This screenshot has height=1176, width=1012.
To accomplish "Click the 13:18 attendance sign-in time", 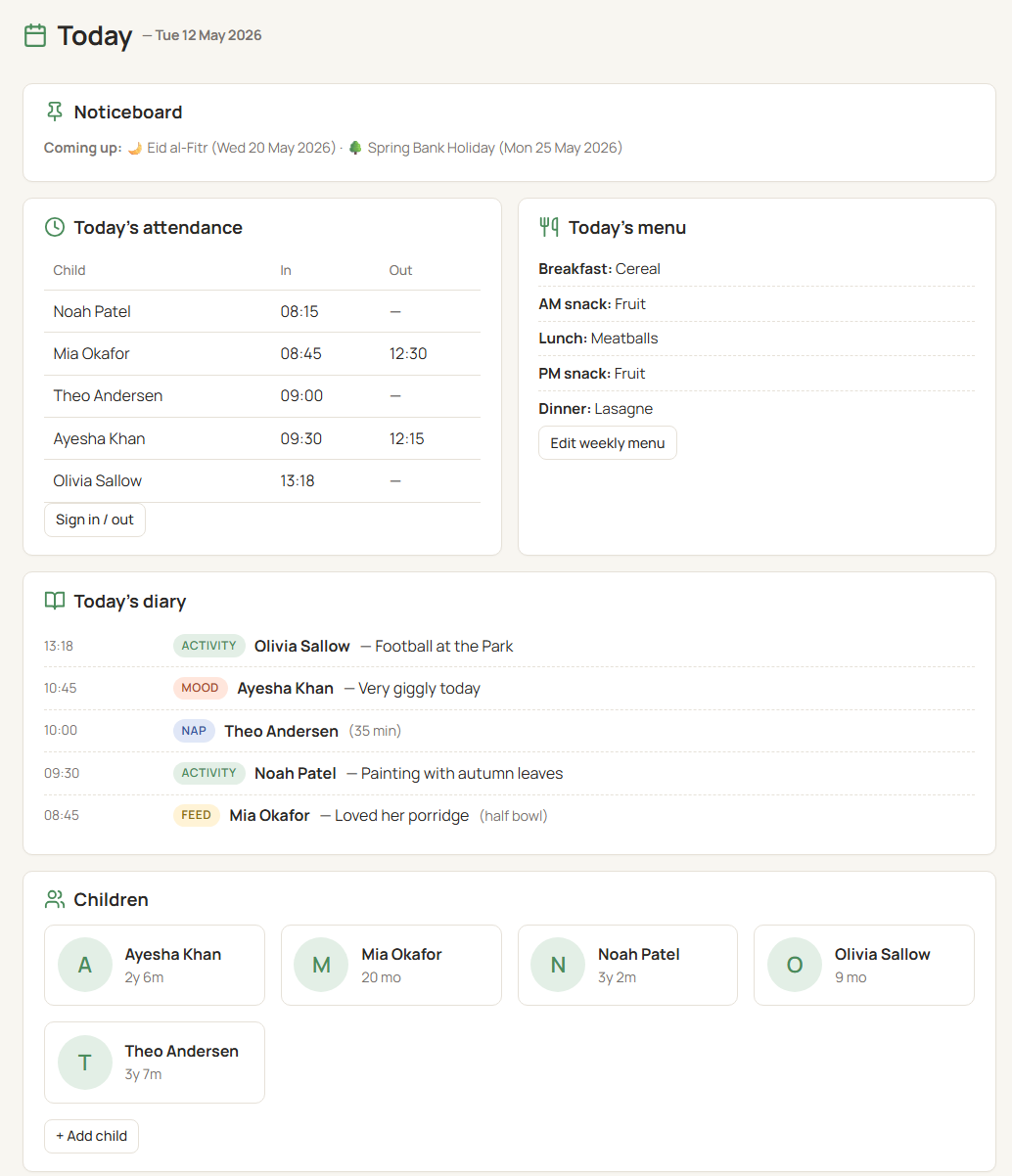I will [x=298, y=480].
